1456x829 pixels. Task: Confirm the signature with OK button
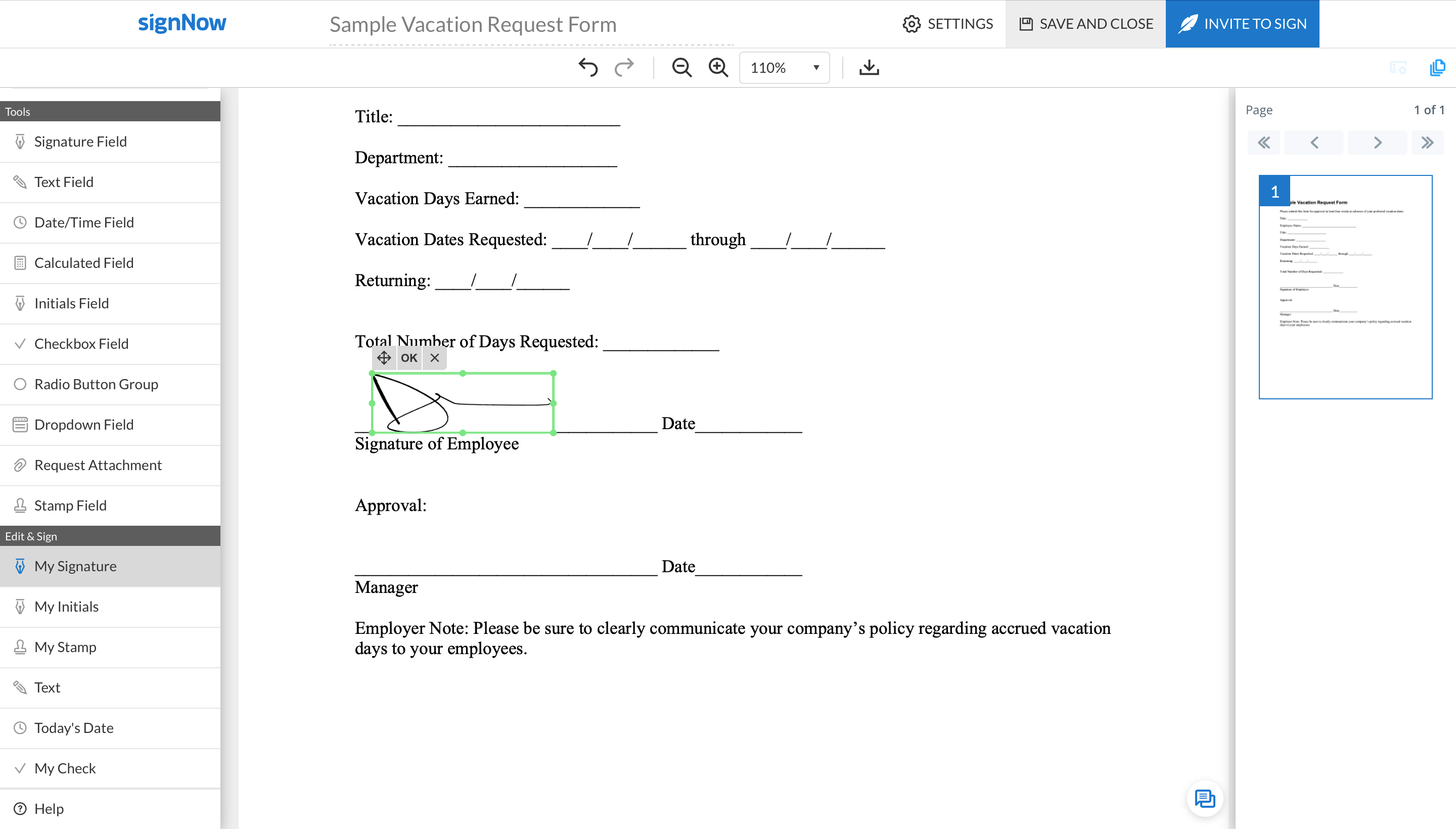pos(409,357)
